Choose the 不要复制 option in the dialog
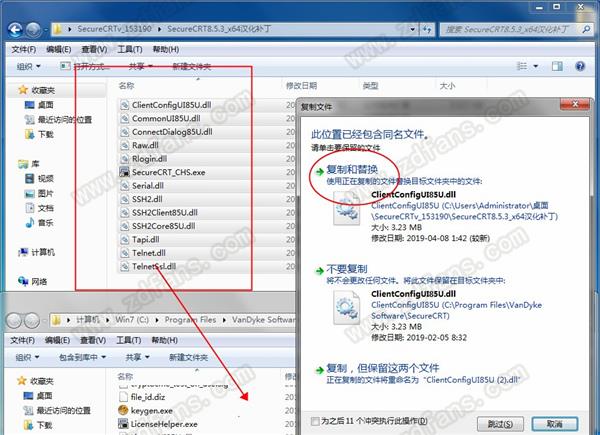This screenshot has height=435, width=600. (347, 269)
